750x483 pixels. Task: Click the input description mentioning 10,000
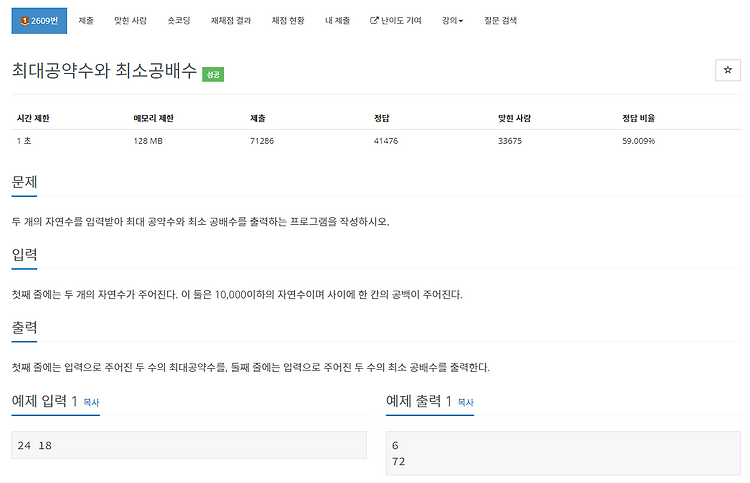pyautogui.click(x=237, y=295)
